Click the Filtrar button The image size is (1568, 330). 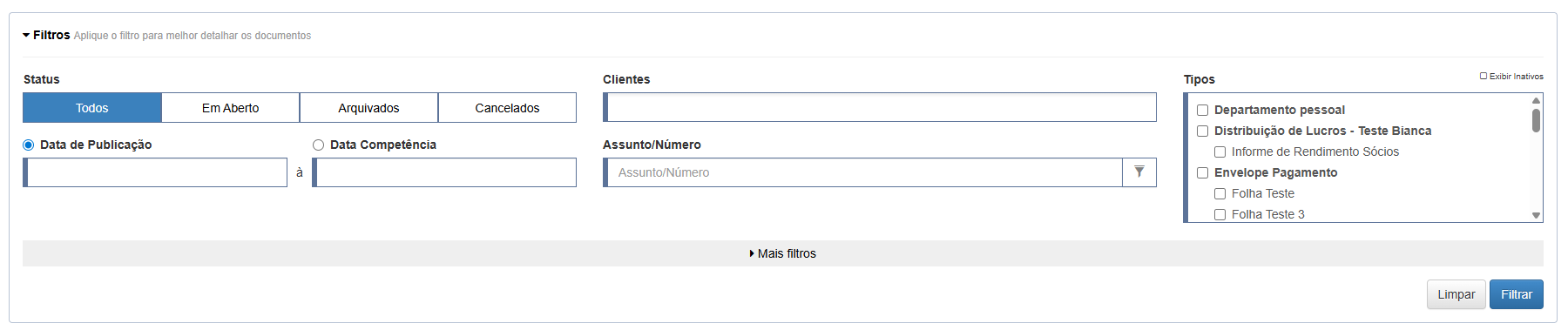[x=1516, y=294]
